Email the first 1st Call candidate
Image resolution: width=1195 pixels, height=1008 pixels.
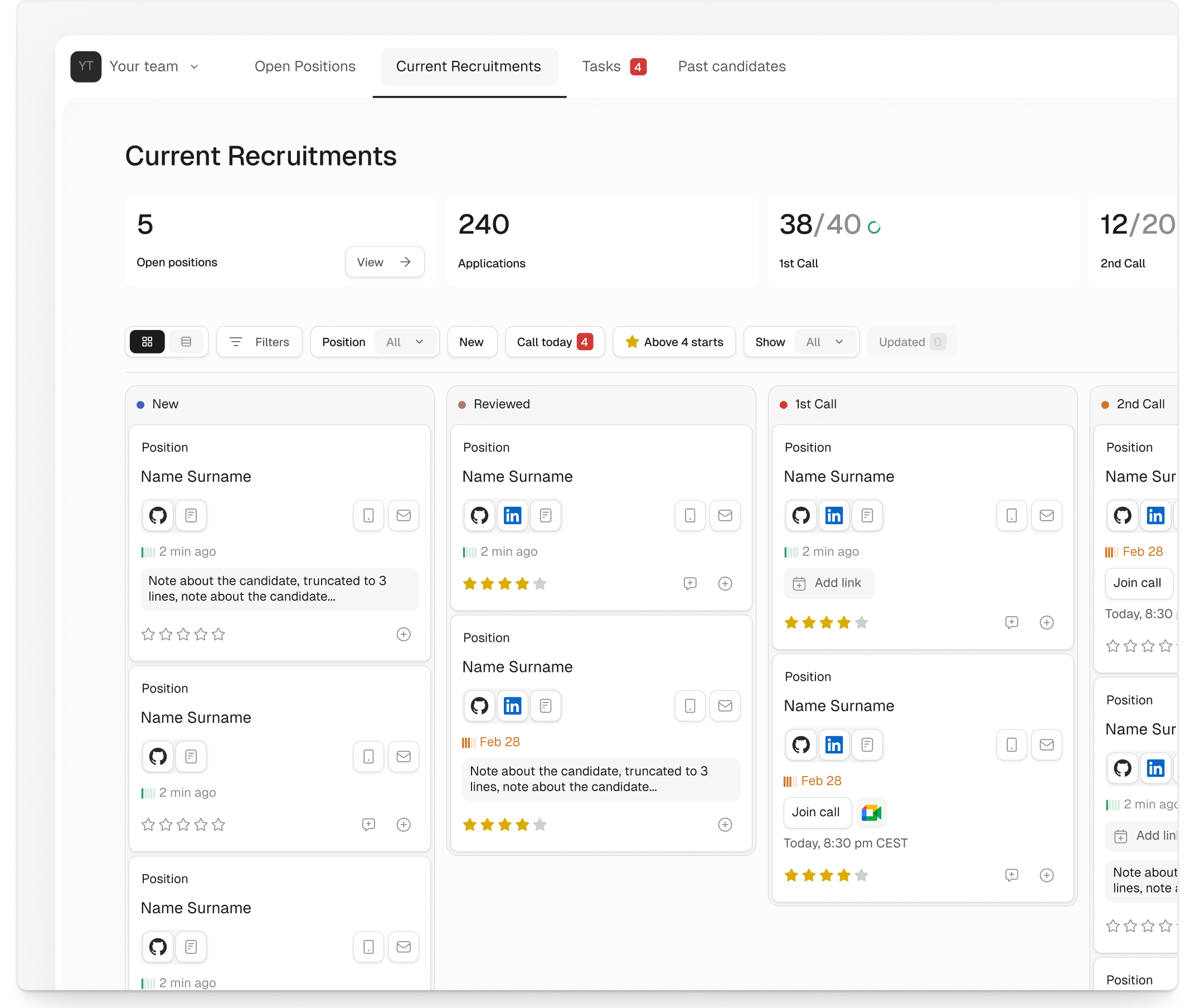[x=1047, y=515]
